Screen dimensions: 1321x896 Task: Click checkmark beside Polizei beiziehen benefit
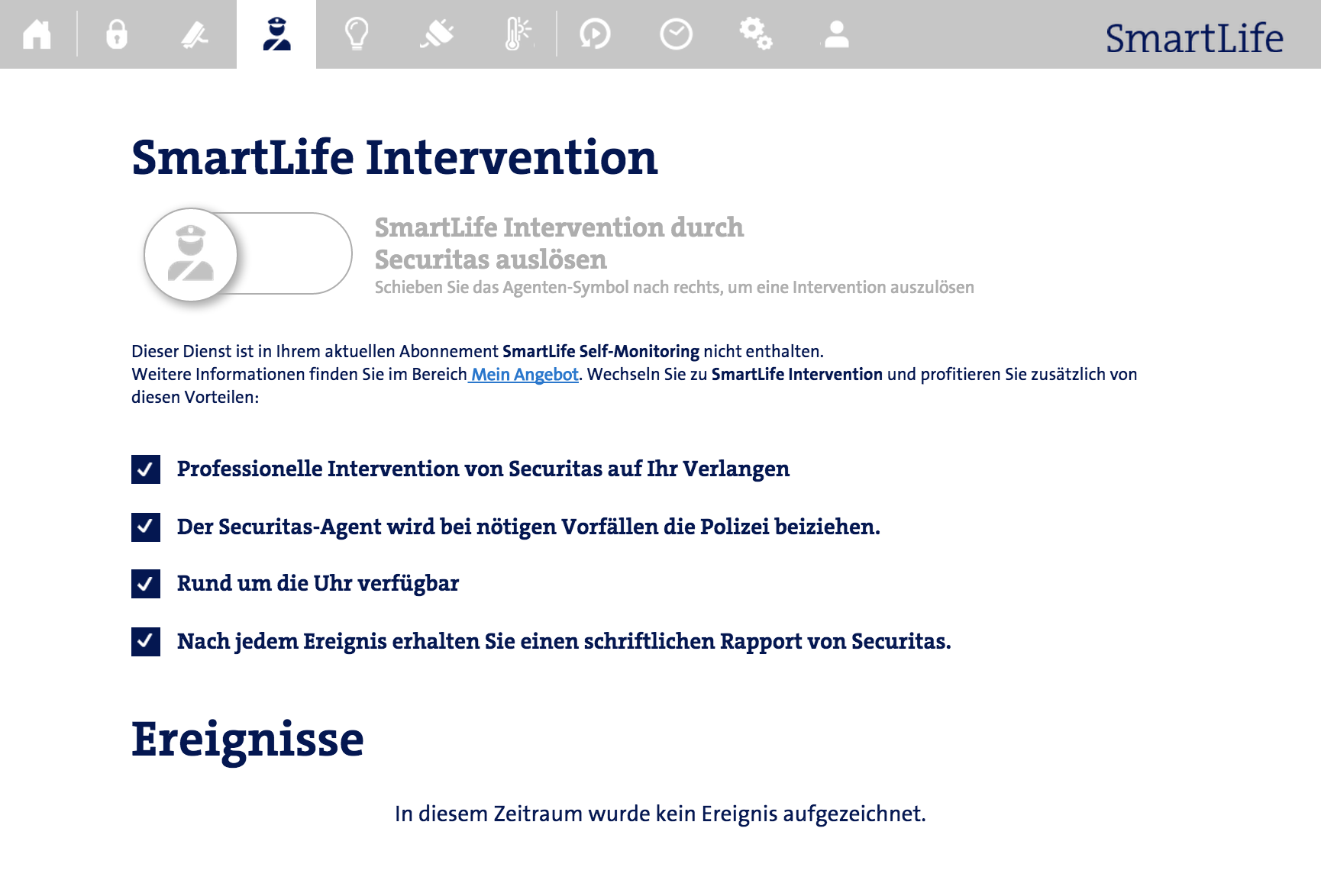[146, 527]
